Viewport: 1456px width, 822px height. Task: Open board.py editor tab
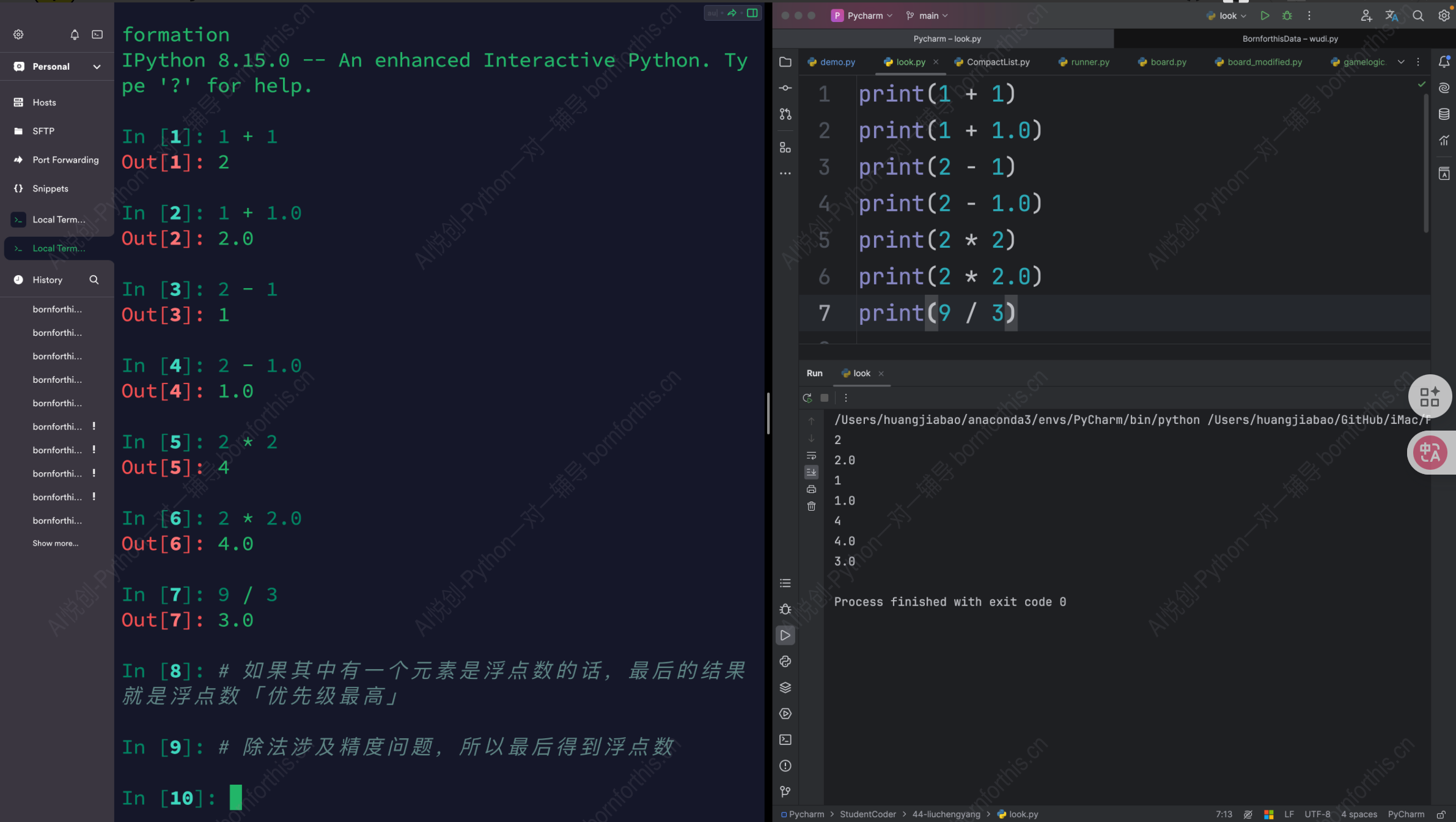click(1162, 62)
